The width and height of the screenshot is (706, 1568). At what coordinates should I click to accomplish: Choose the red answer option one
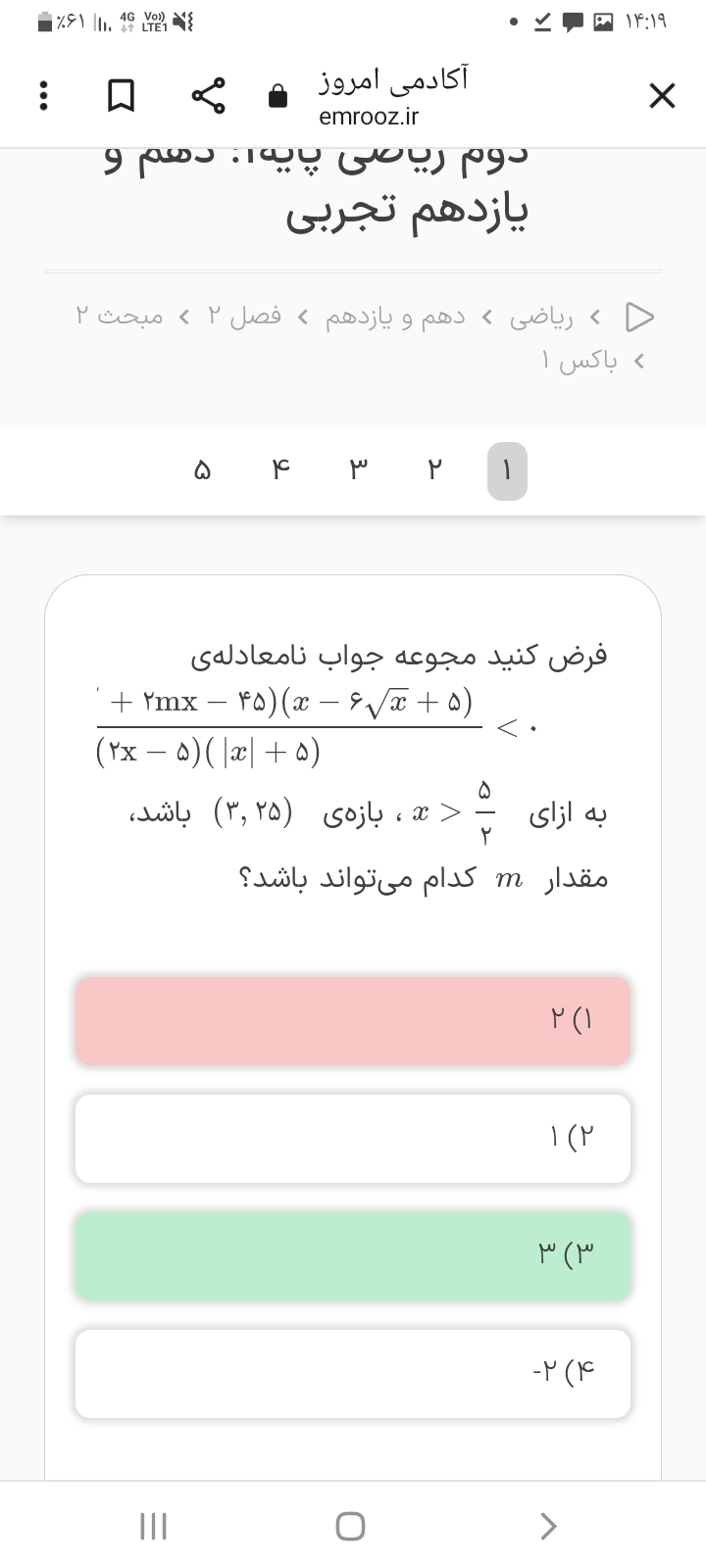click(x=353, y=1021)
